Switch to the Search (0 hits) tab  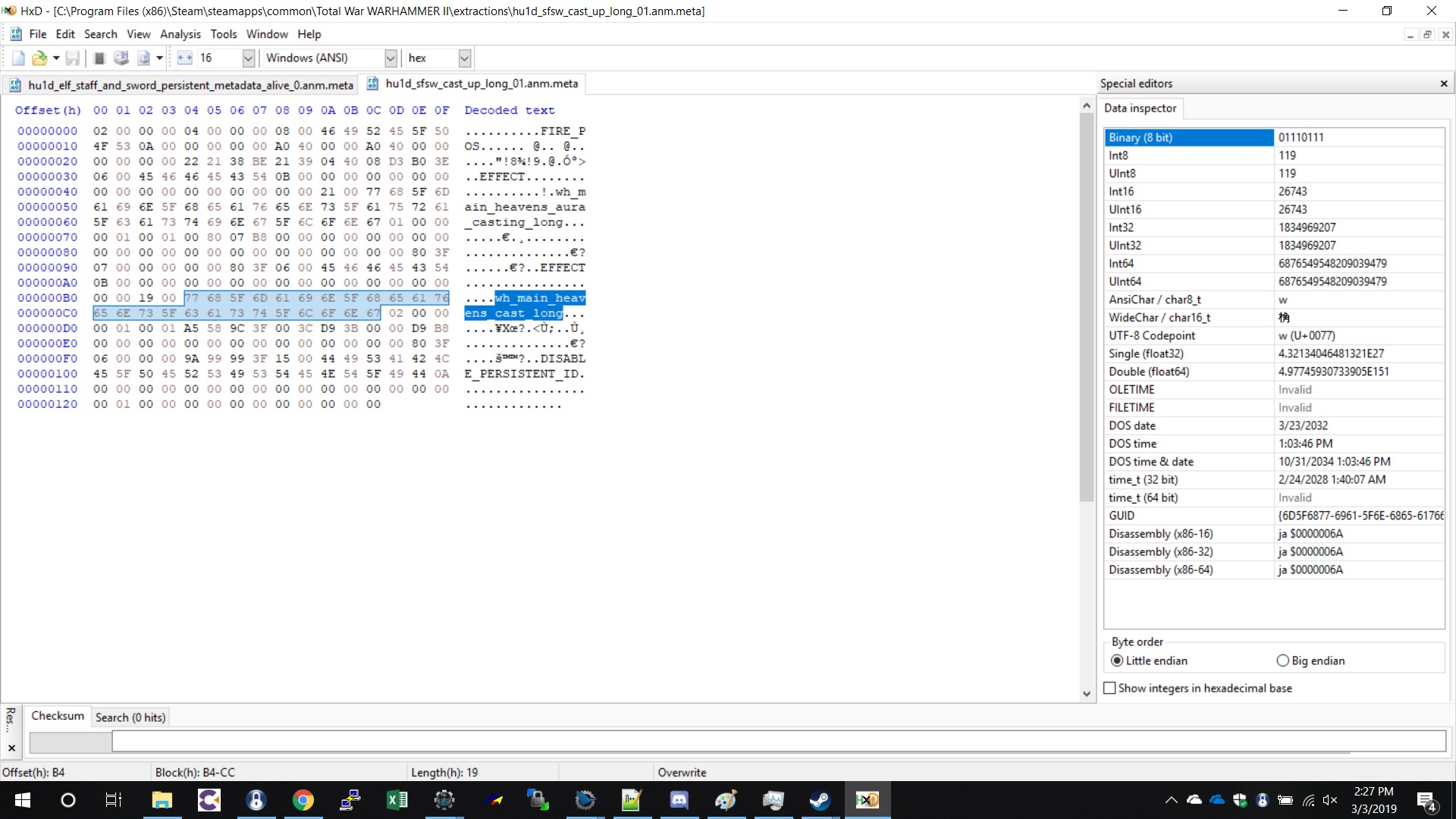(130, 717)
